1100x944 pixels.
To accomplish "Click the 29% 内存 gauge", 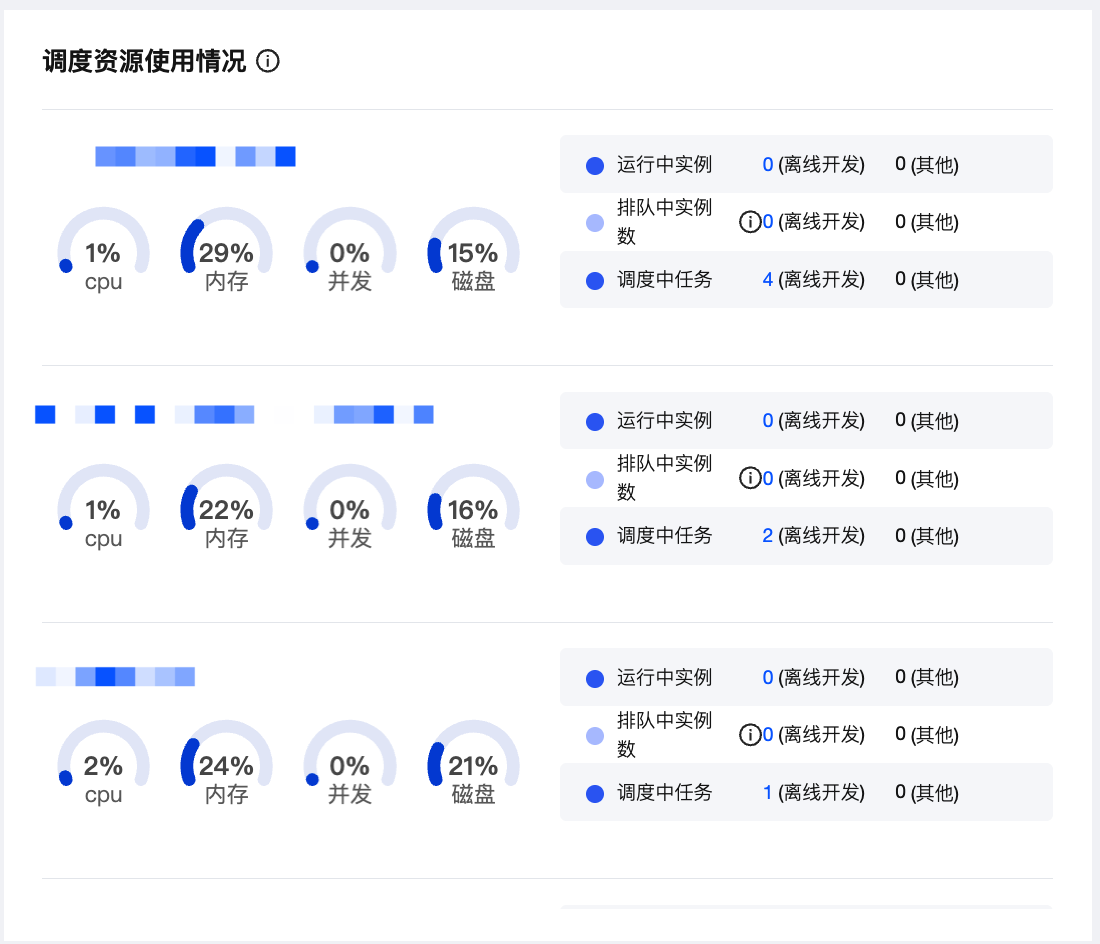I will tap(226, 250).
